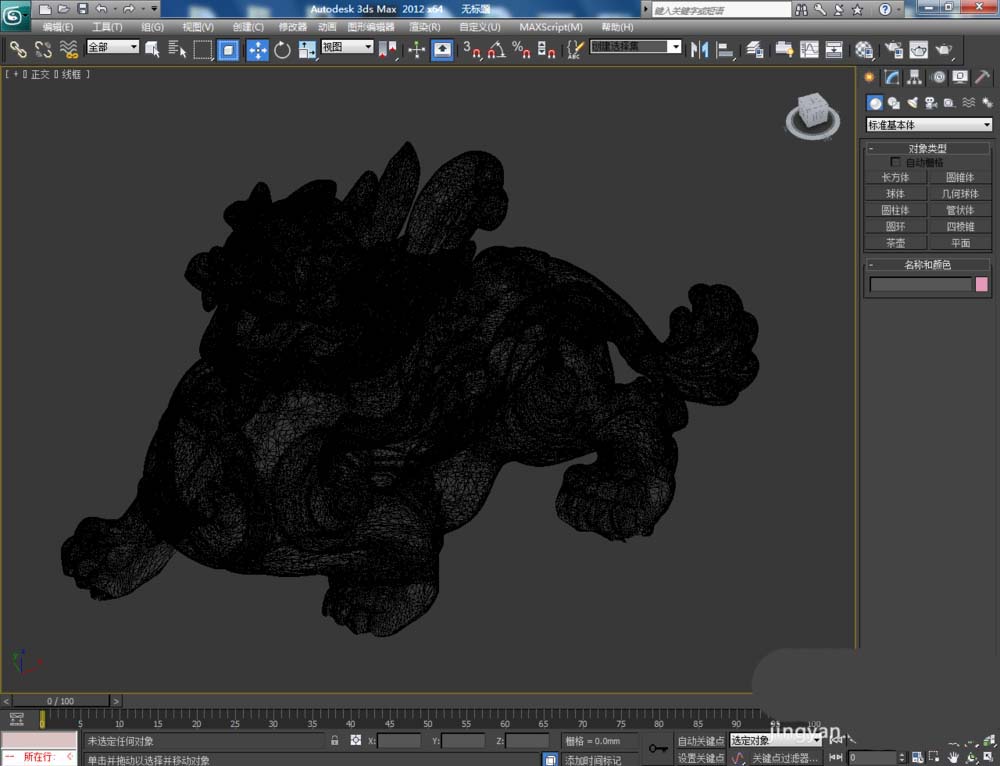Click the 长方体 box primitive button
Viewport: 1000px width, 766px height.
(x=895, y=178)
